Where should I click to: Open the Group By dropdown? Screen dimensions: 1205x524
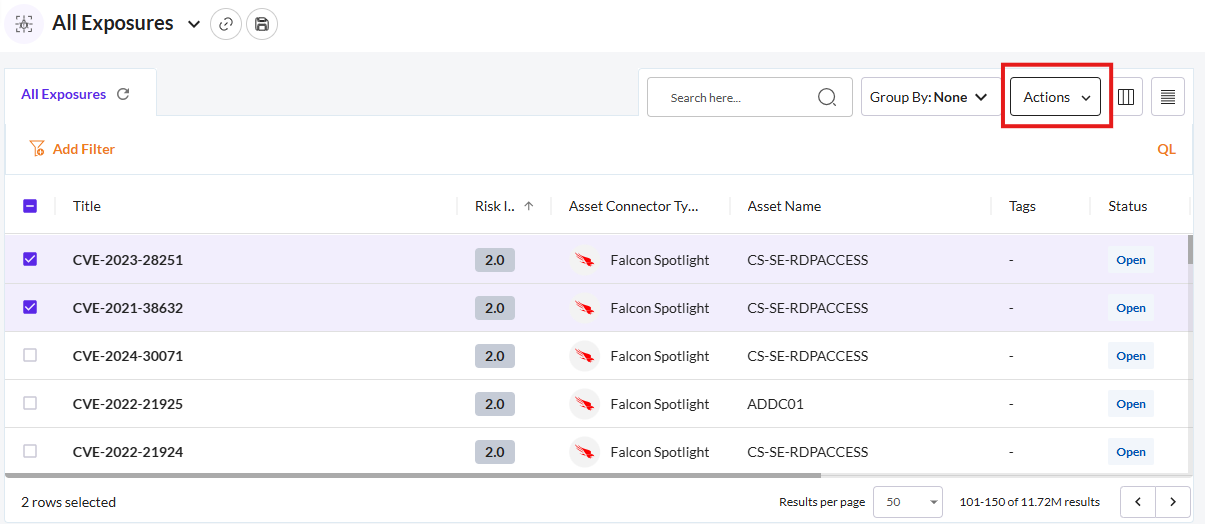929,97
